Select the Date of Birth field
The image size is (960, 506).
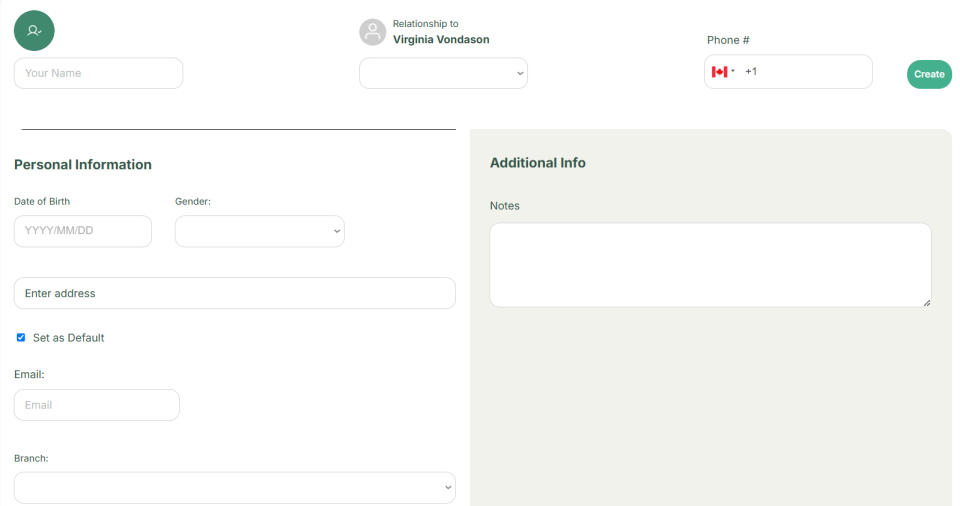(83, 231)
